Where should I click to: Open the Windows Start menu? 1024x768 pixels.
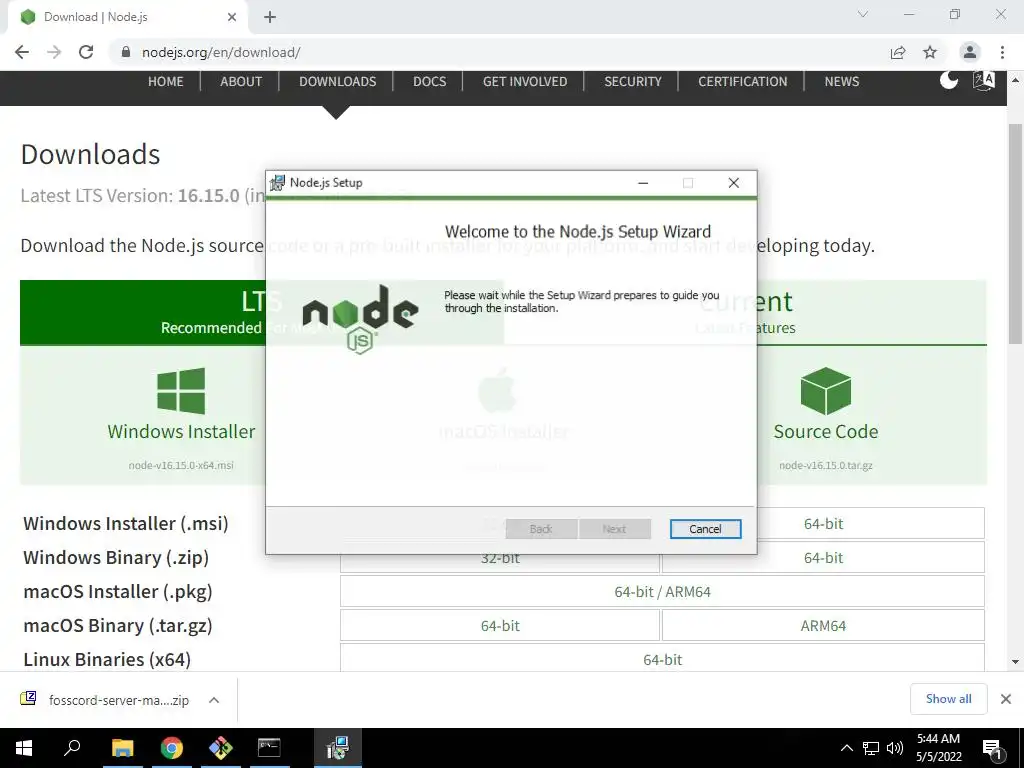click(24, 748)
